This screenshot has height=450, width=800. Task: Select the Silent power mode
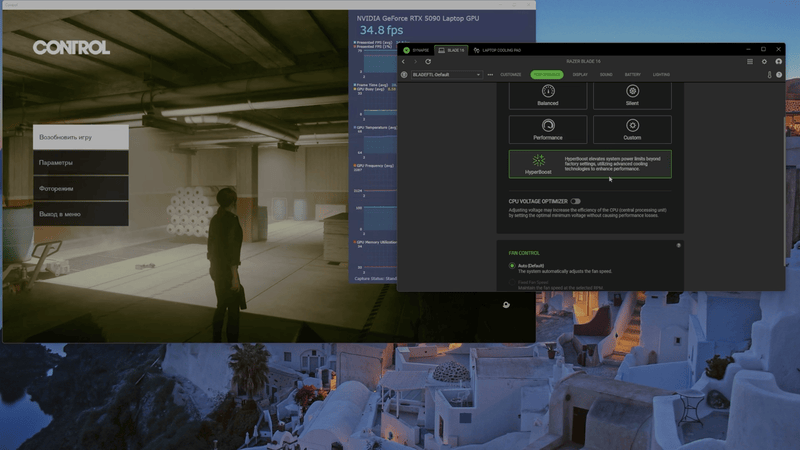click(x=632, y=95)
